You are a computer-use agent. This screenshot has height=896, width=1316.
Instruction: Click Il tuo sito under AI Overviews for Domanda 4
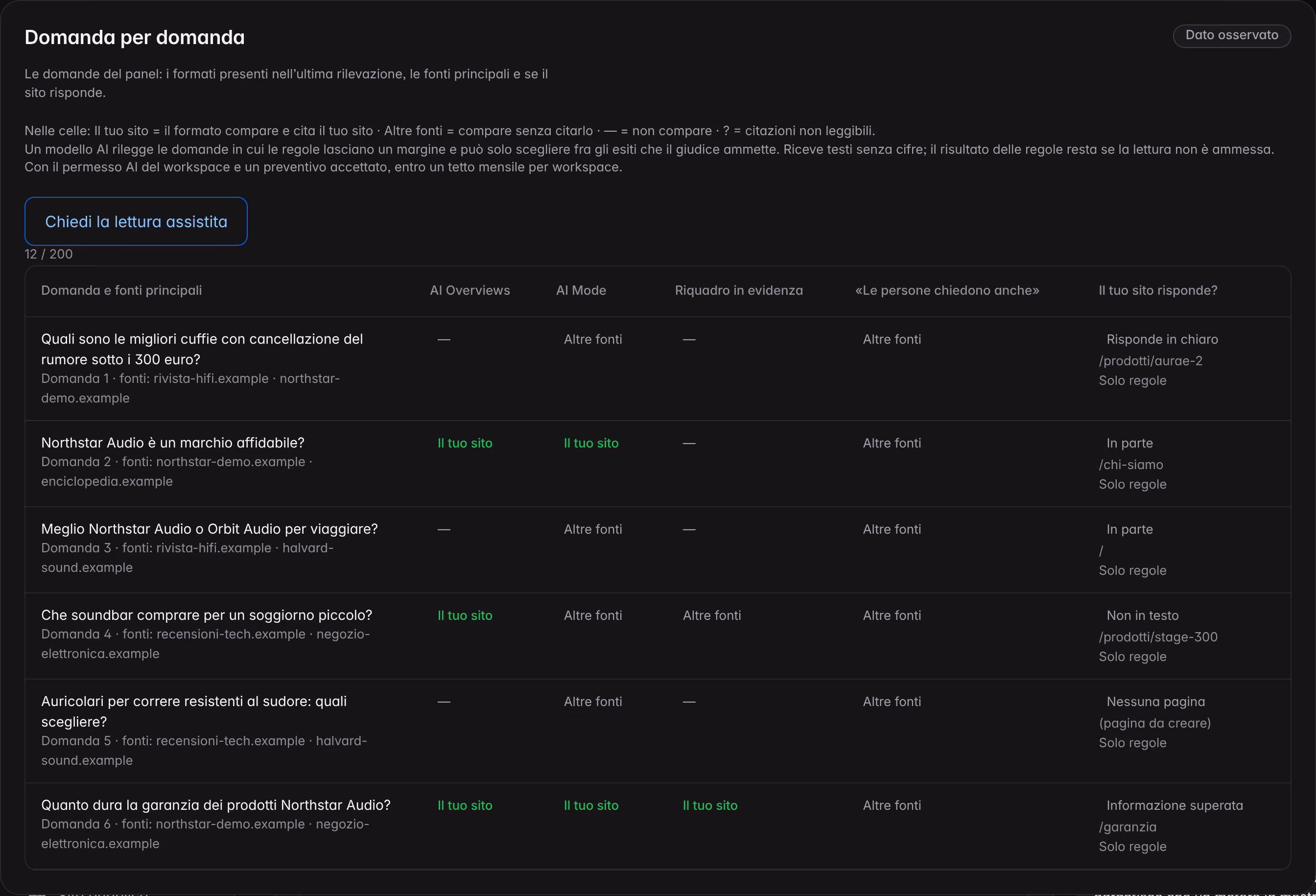coord(465,615)
